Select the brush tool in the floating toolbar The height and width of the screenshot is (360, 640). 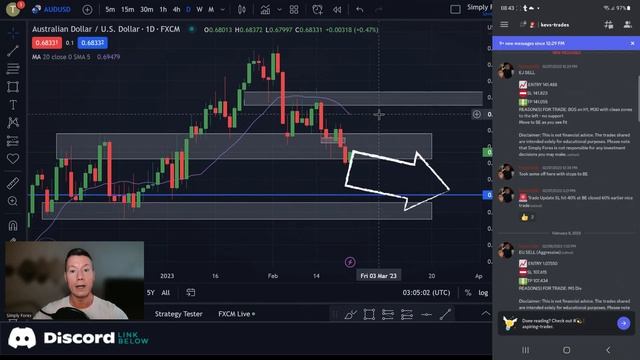350,314
